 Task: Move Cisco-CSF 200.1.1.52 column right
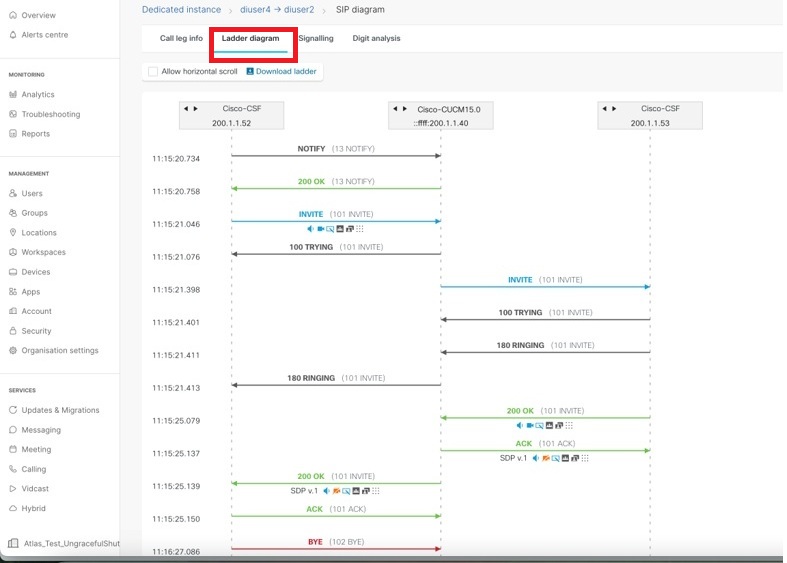(x=196, y=108)
